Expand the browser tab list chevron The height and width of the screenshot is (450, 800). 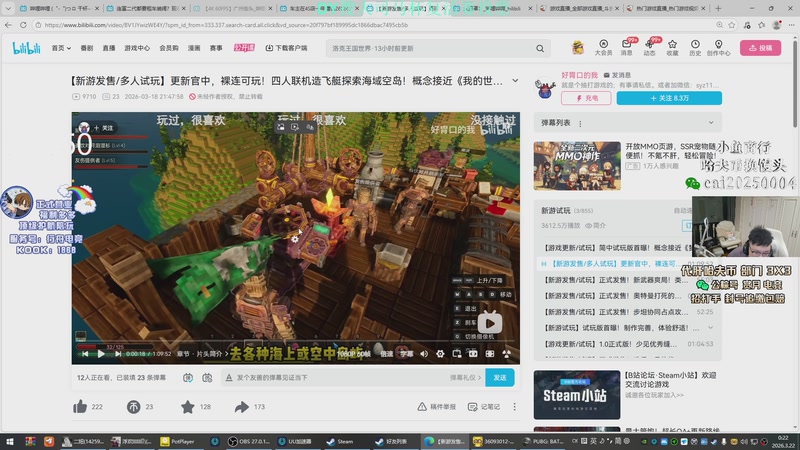click(8, 9)
